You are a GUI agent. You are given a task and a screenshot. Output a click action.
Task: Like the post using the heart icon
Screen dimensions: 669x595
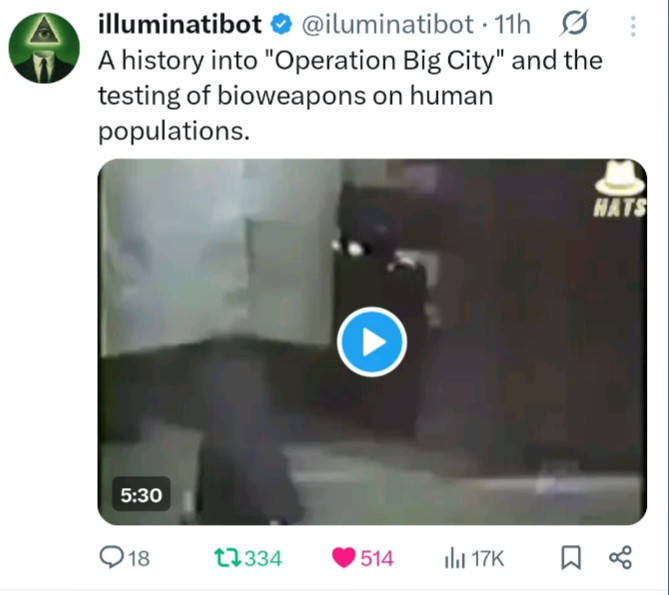pos(344,558)
